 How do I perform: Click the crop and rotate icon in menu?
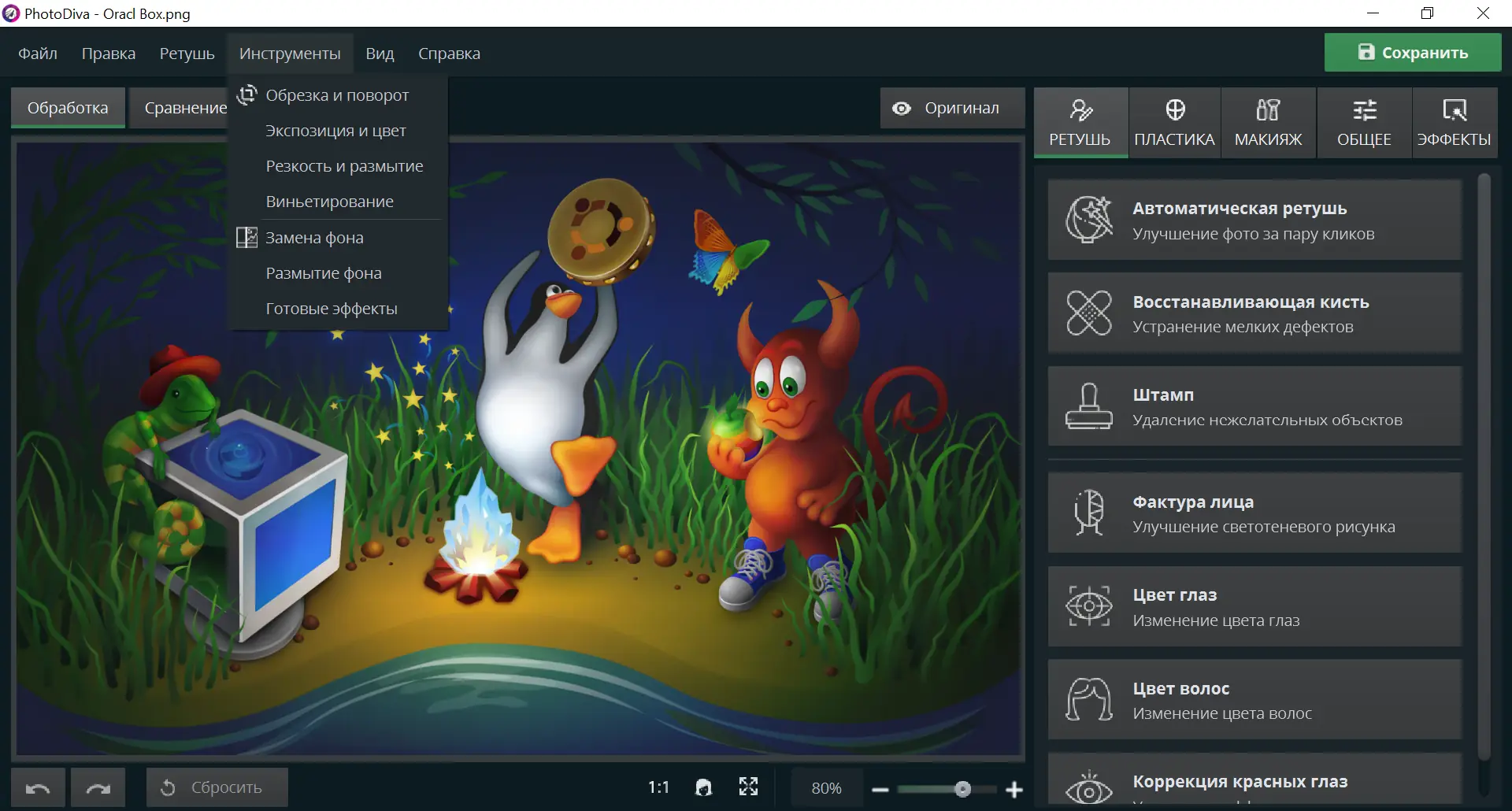tap(247, 94)
